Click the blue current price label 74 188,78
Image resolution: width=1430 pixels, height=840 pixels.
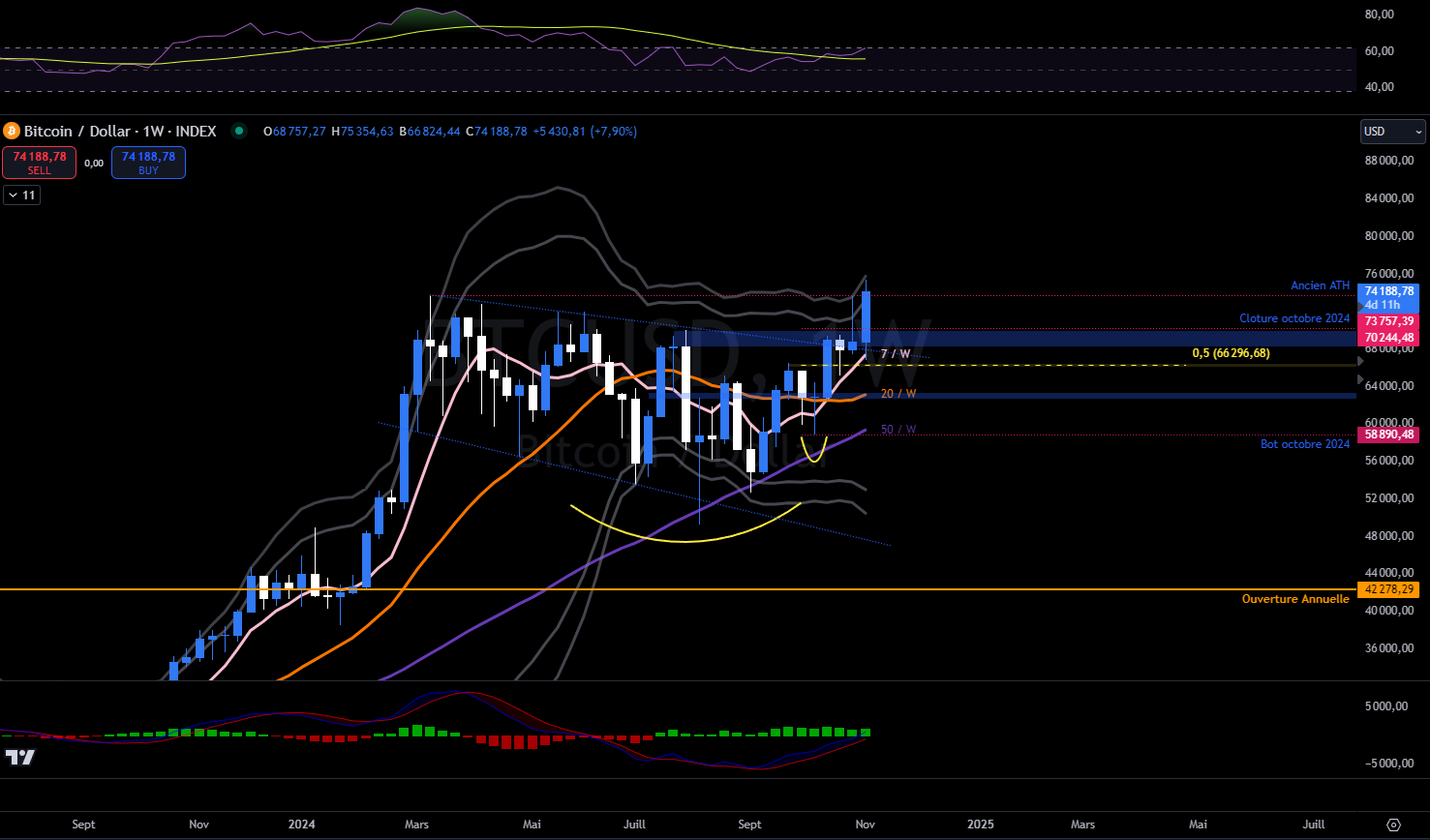pyautogui.click(x=1389, y=291)
